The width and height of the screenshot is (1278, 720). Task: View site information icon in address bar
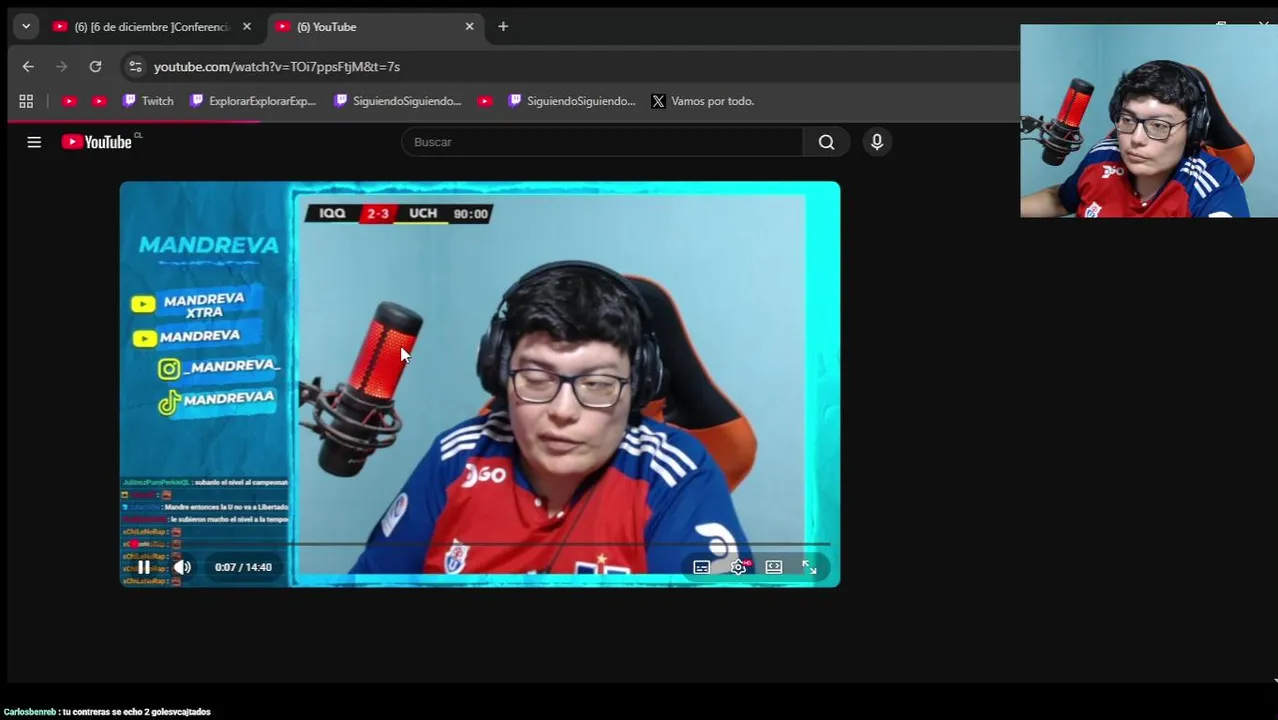click(135, 67)
